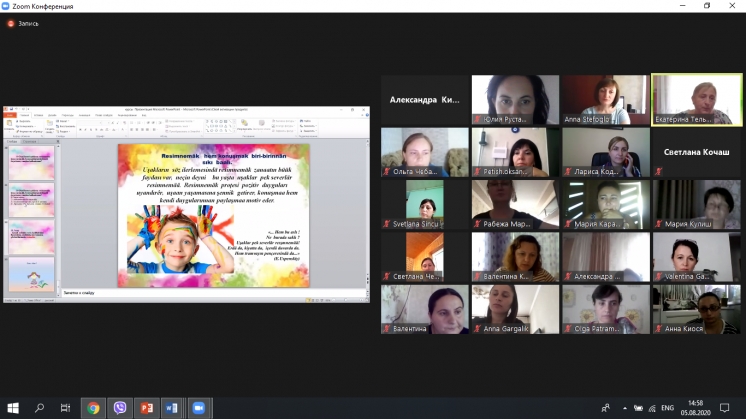Click the ENG language indicator

tap(666, 407)
